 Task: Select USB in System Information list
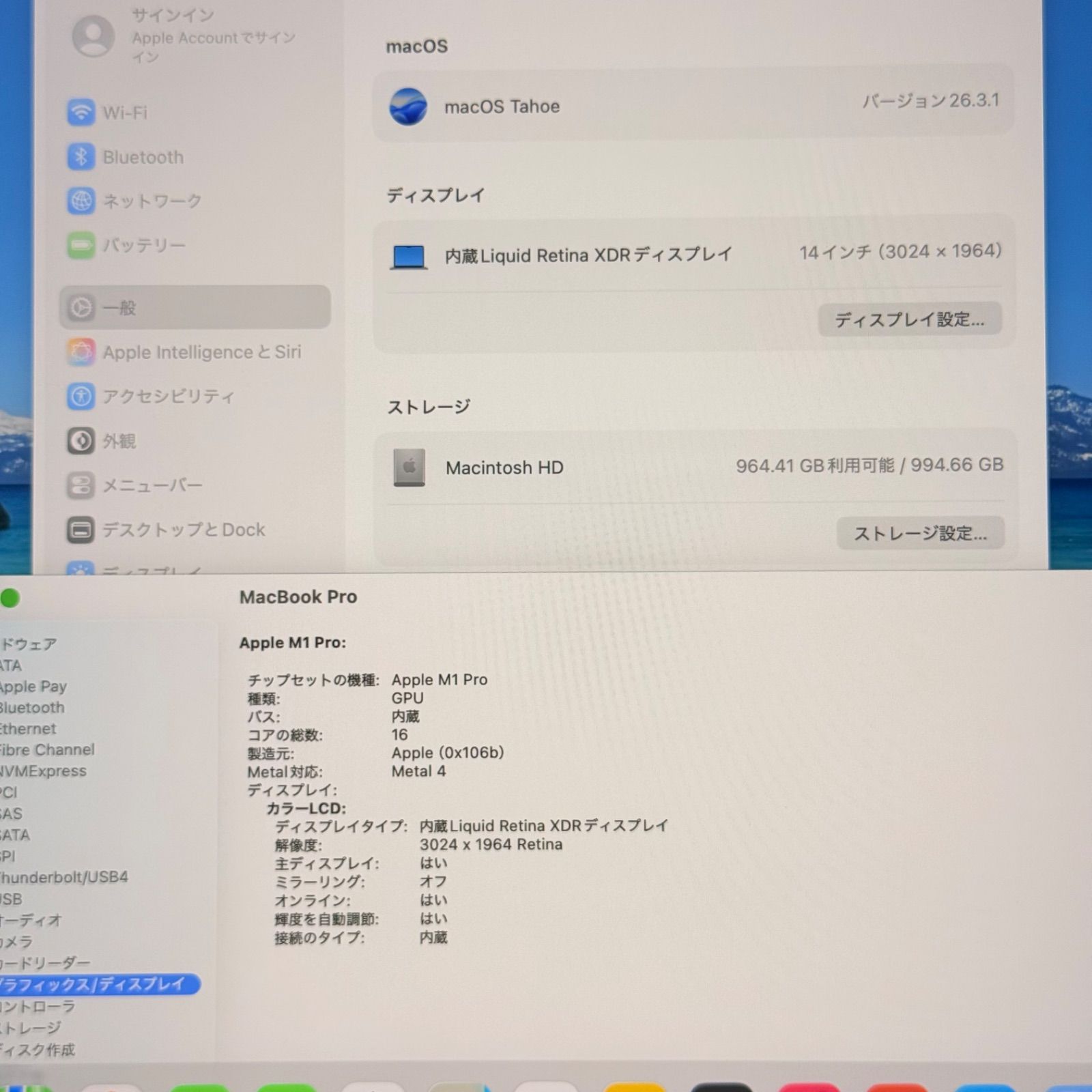12,899
